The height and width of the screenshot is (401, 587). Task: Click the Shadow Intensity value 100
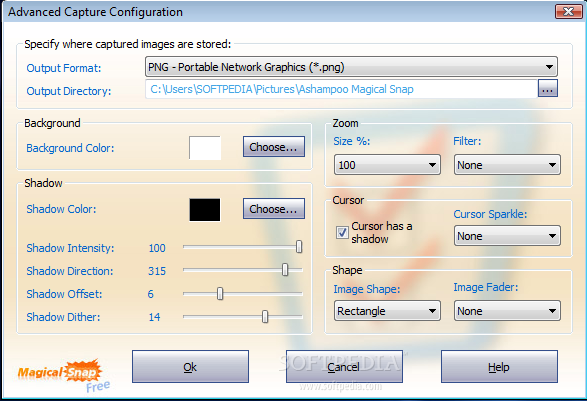(157, 248)
